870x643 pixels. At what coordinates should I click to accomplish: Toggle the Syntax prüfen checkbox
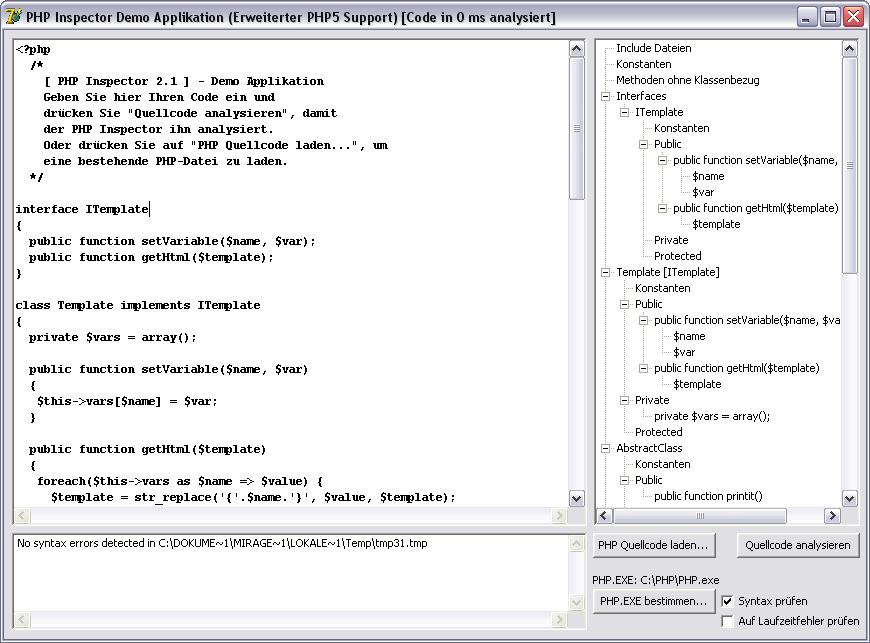(727, 601)
